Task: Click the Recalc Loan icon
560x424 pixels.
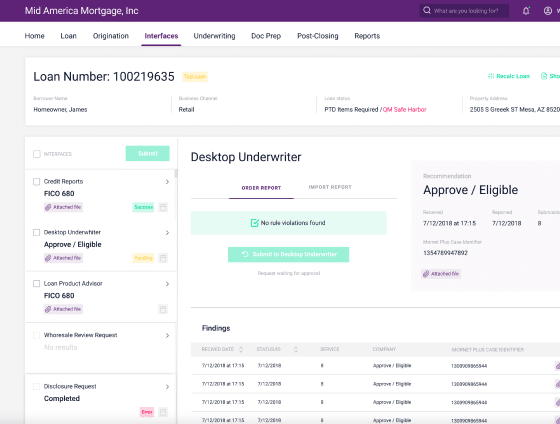Action: point(491,76)
